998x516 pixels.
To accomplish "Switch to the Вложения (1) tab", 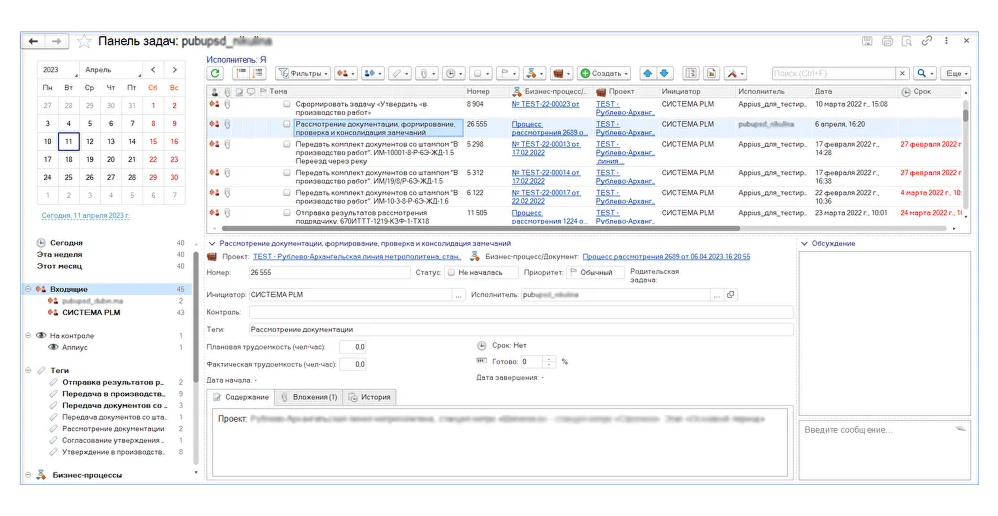I will tap(309, 397).
